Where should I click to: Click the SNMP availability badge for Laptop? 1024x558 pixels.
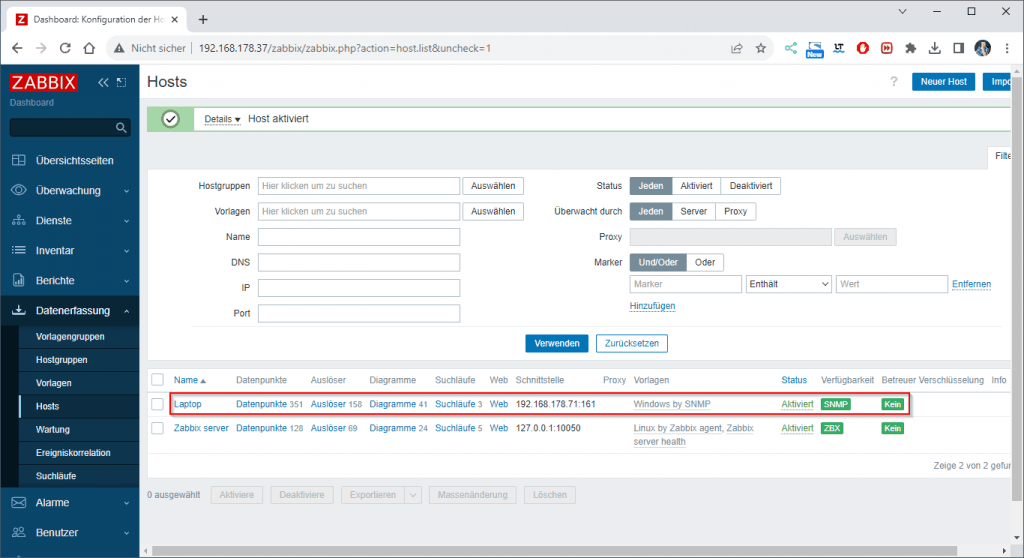836,404
